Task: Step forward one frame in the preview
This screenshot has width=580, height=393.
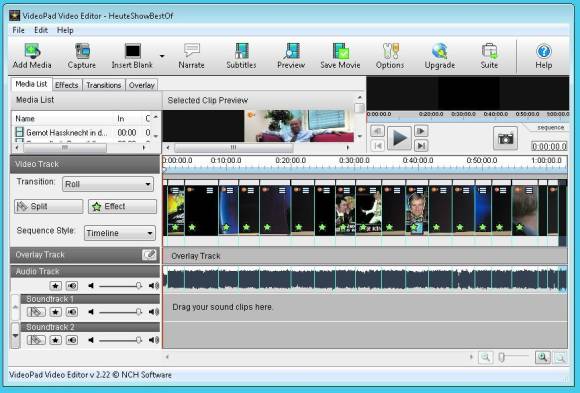Action: pos(421,131)
